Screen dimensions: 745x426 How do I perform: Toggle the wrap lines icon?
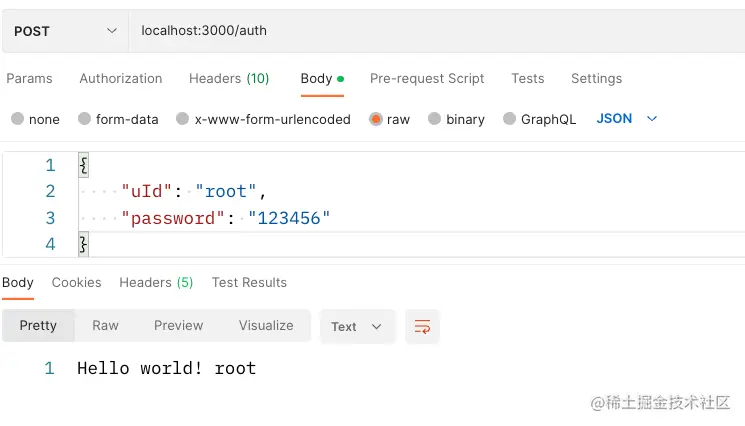[x=422, y=327]
